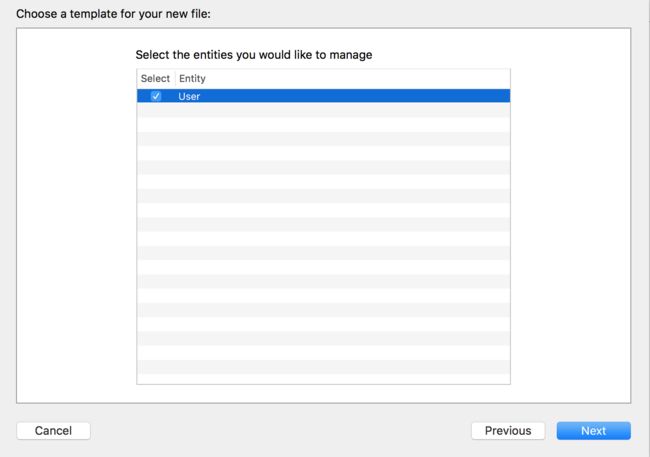
Task: Click the Select column header
Action: (155, 78)
